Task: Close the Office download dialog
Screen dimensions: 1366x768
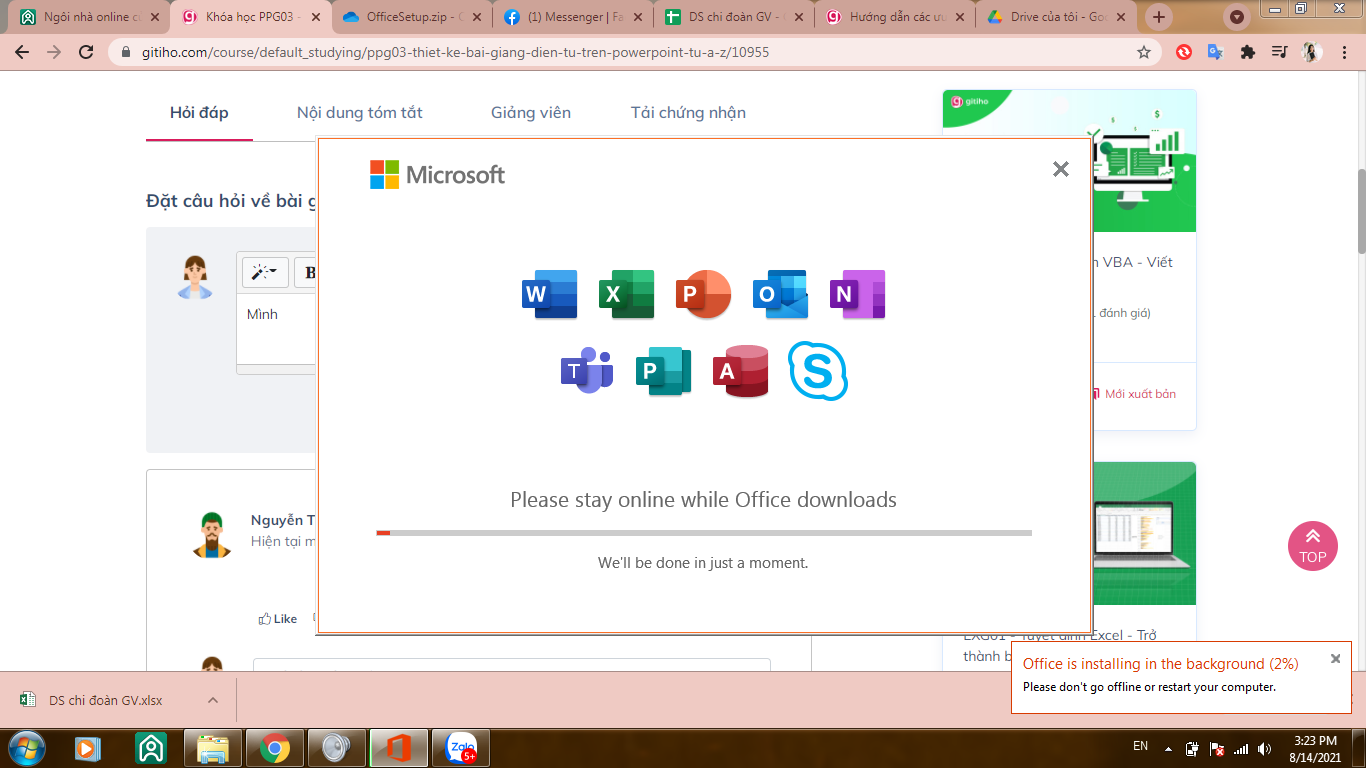Action: (x=1061, y=169)
